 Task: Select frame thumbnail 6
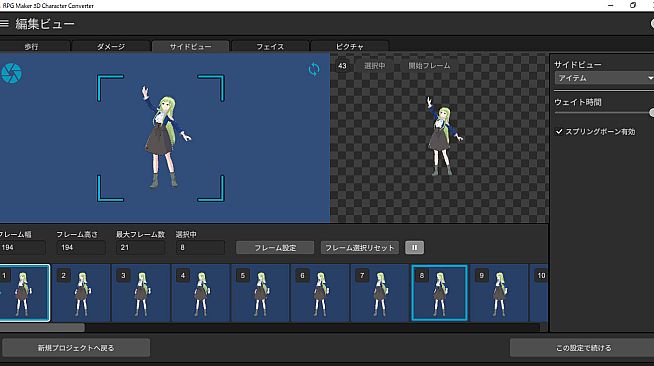click(320, 293)
